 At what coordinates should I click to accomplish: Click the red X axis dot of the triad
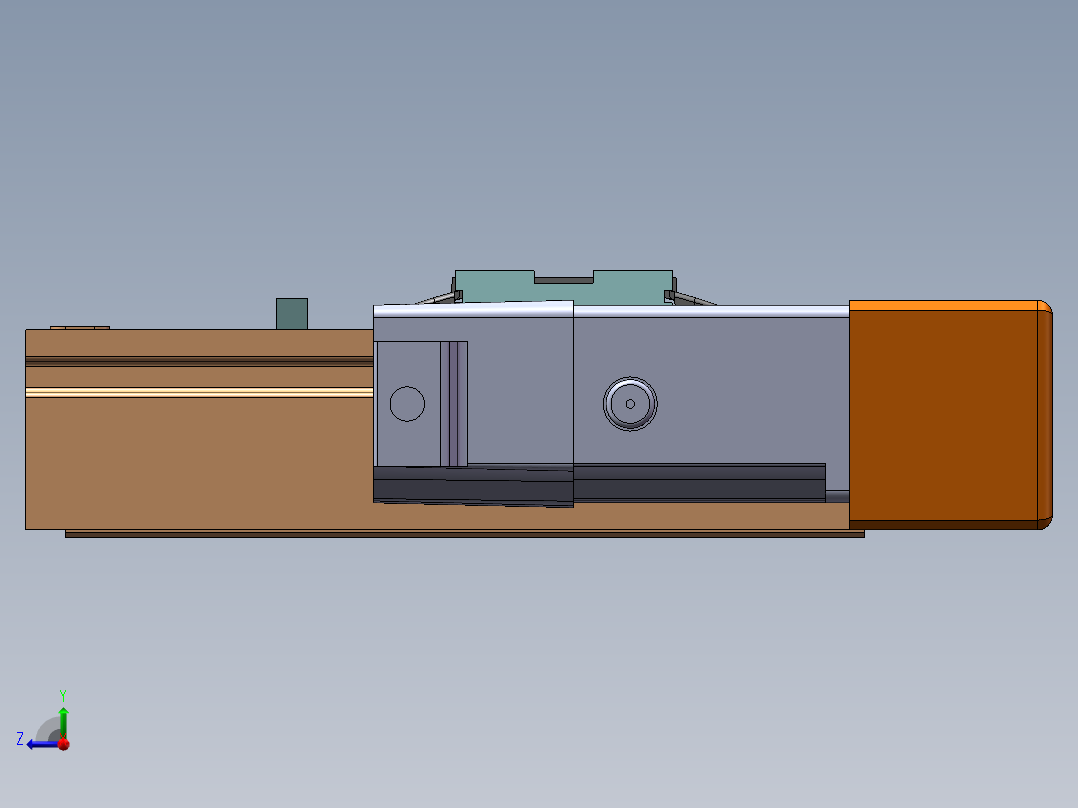coord(64,744)
